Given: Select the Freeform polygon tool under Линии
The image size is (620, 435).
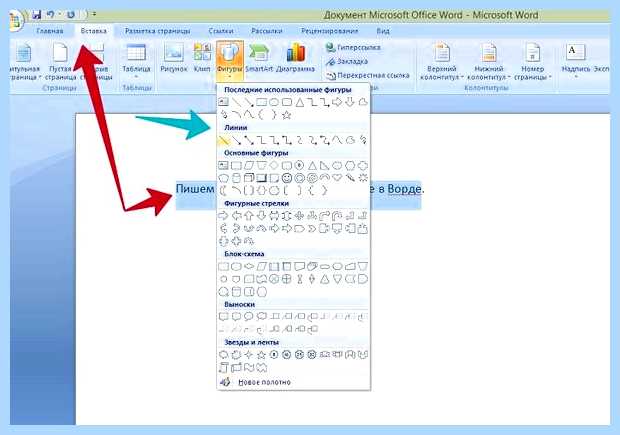Looking at the screenshot, I should [350, 140].
